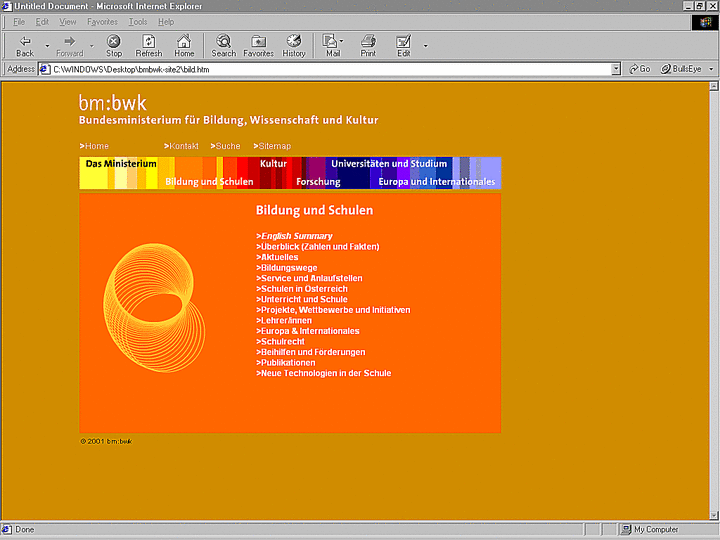Open Projekte, Wettbewerbe und Initiativen link
Image resolution: width=720 pixels, height=540 pixels.
[x=333, y=310]
